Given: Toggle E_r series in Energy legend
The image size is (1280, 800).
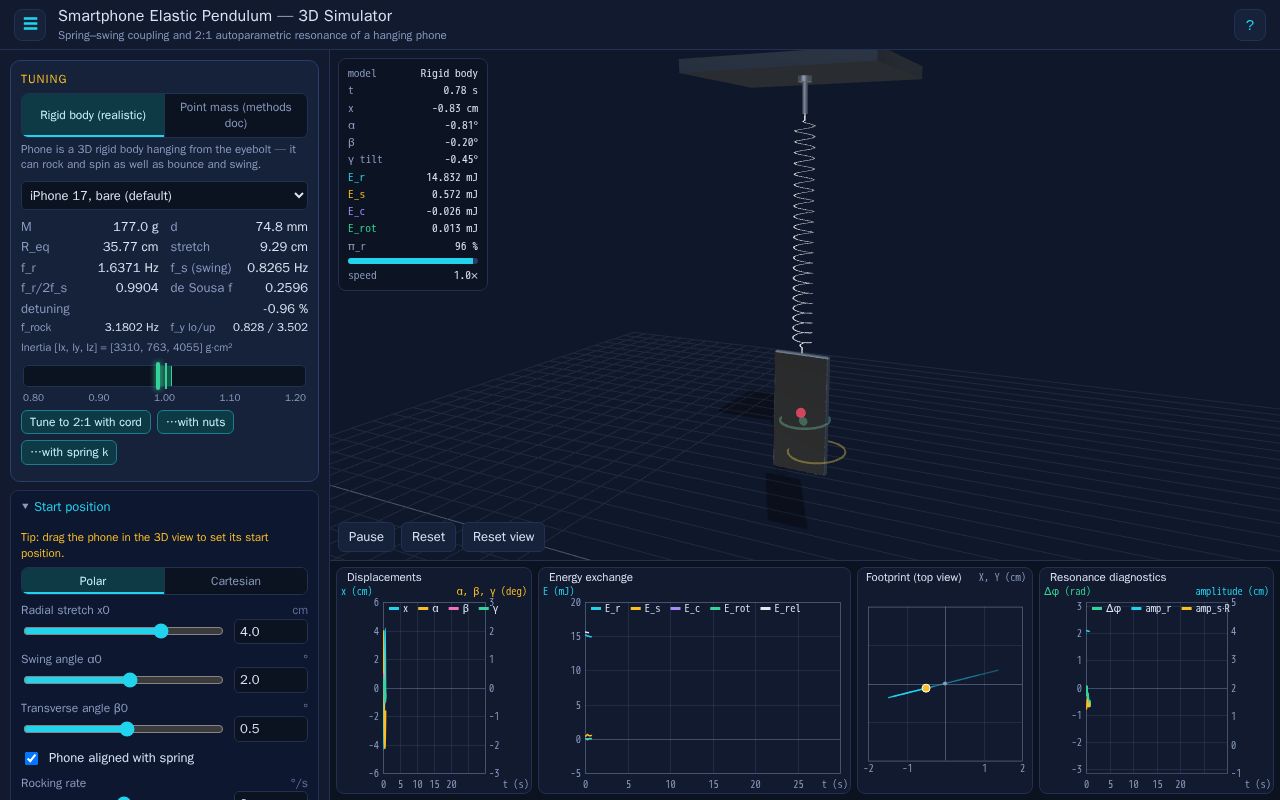Looking at the screenshot, I should tap(606, 608).
